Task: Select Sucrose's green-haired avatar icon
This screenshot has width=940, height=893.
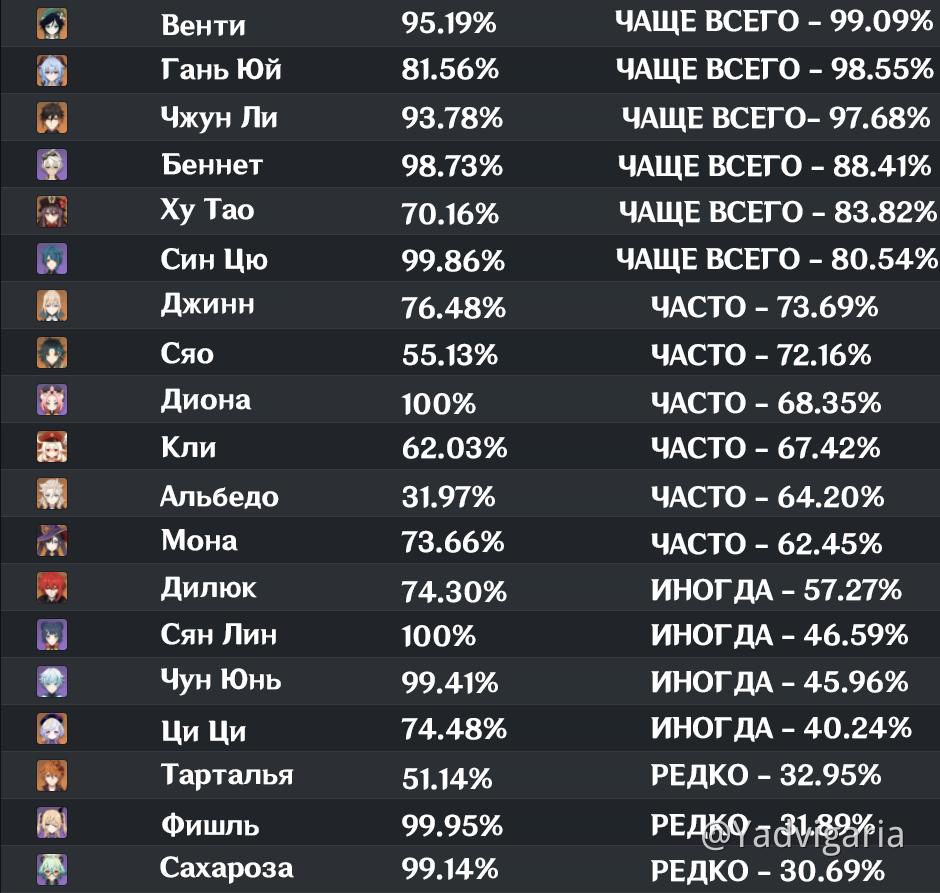Action: (52, 870)
